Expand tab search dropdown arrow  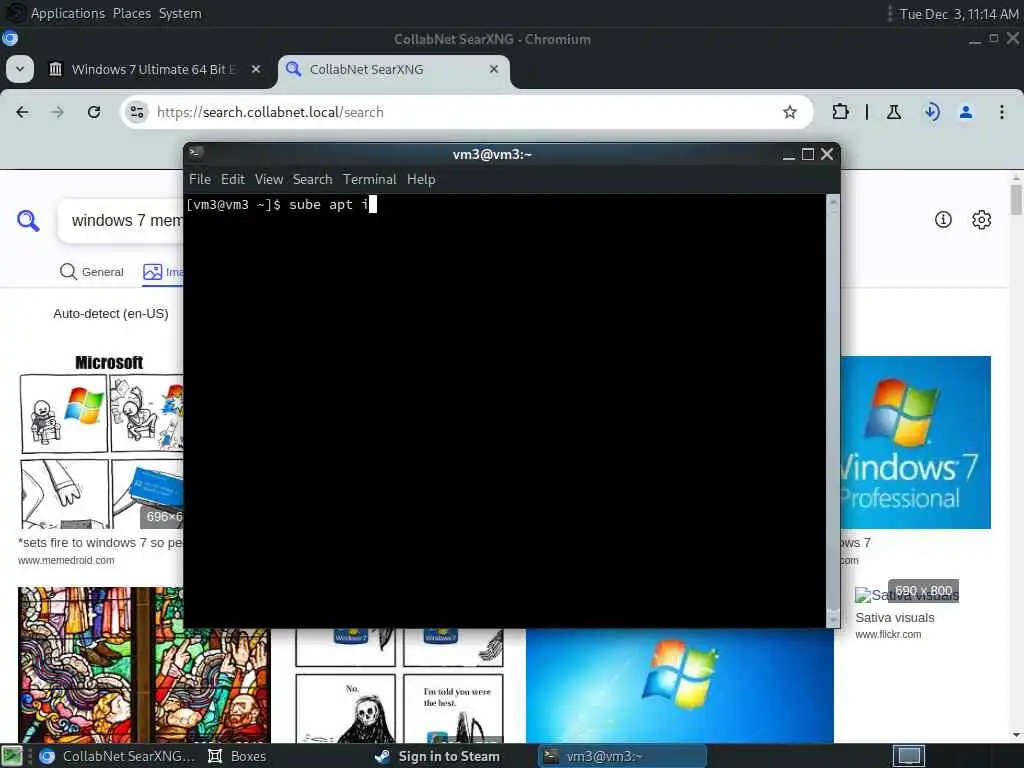(x=20, y=69)
